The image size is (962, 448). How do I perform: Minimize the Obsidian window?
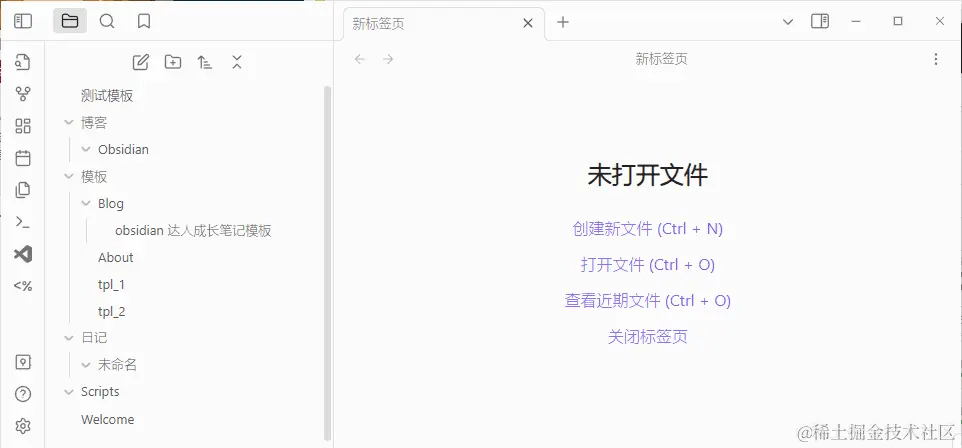coord(856,21)
